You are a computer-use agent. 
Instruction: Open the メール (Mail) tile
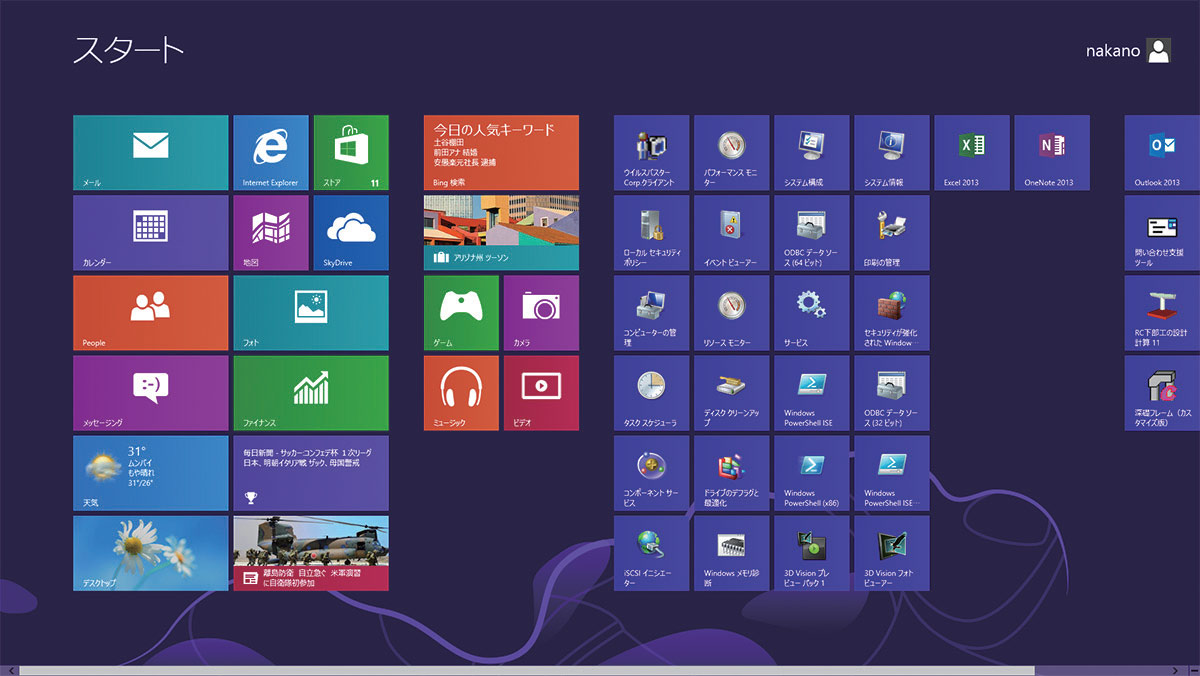click(151, 152)
